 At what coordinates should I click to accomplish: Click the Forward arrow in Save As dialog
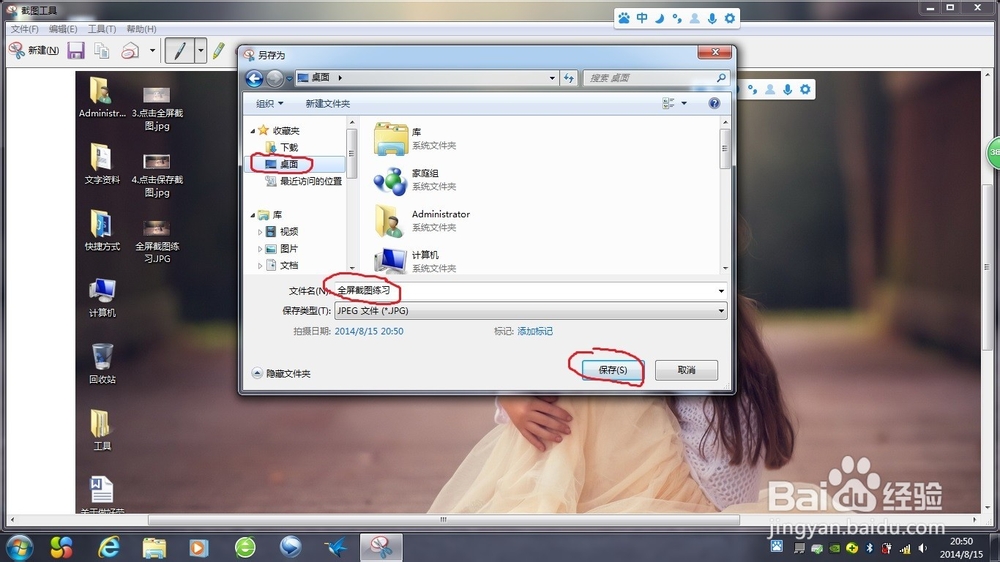pyautogui.click(x=275, y=78)
